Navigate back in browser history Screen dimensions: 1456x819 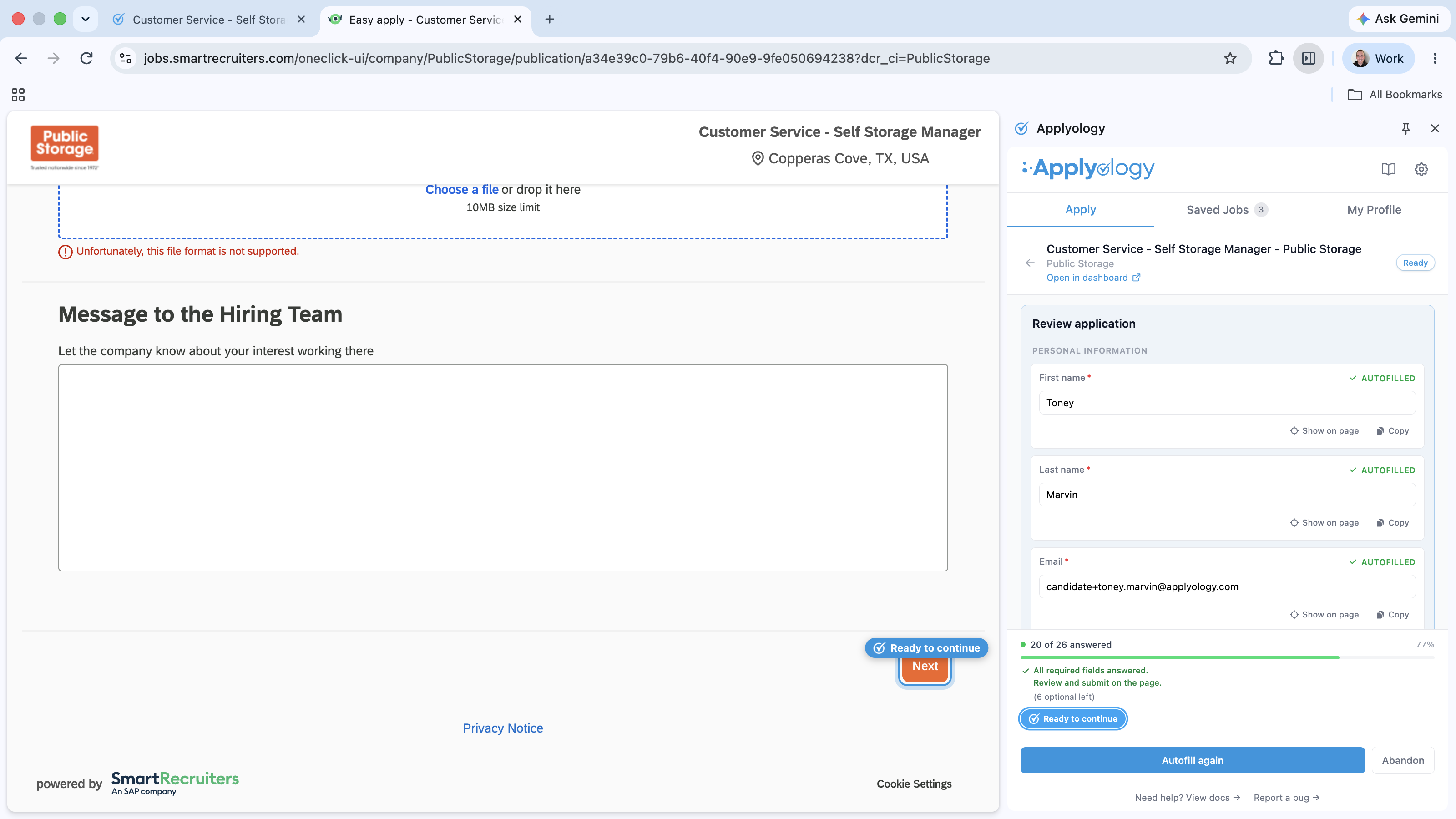(21, 58)
